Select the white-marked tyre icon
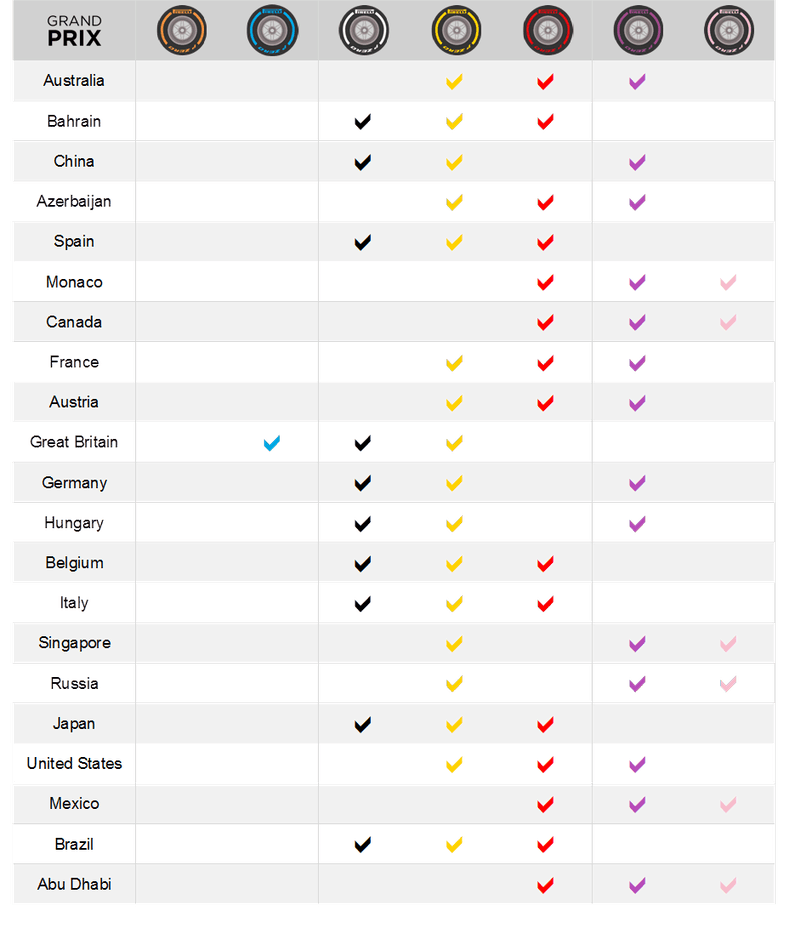The image size is (789, 928). 363,30
